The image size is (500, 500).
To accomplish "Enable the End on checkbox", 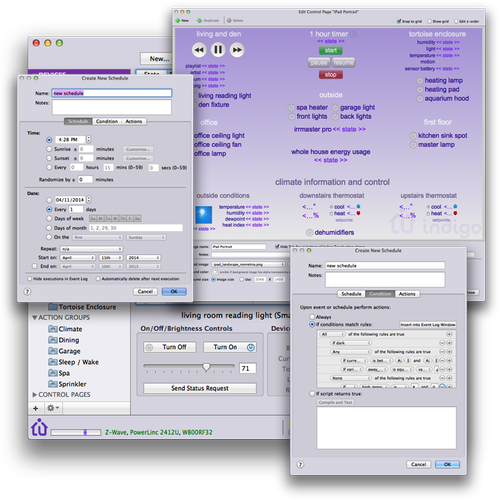I will [34, 266].
